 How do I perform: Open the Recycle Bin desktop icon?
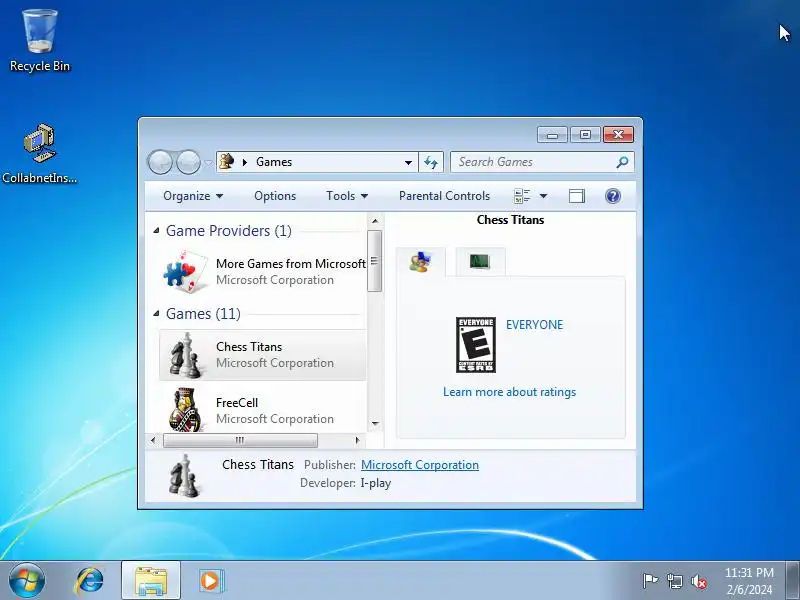[40, 41]
